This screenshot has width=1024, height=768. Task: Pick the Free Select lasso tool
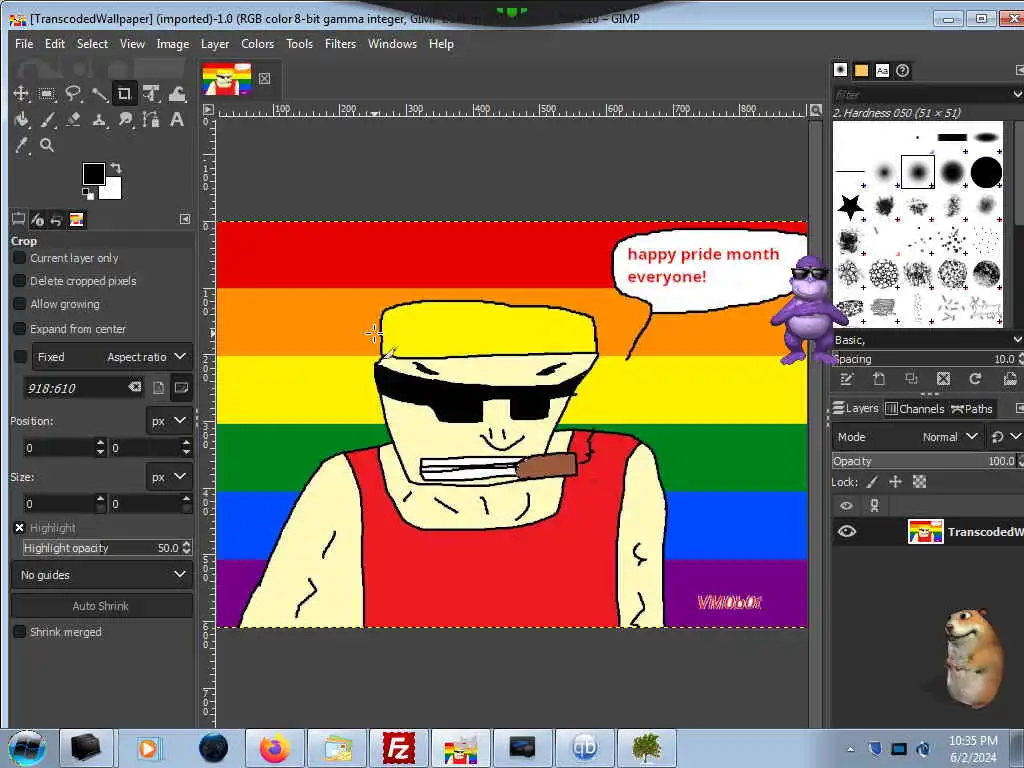pyautogui.click(x=73, y=94)
